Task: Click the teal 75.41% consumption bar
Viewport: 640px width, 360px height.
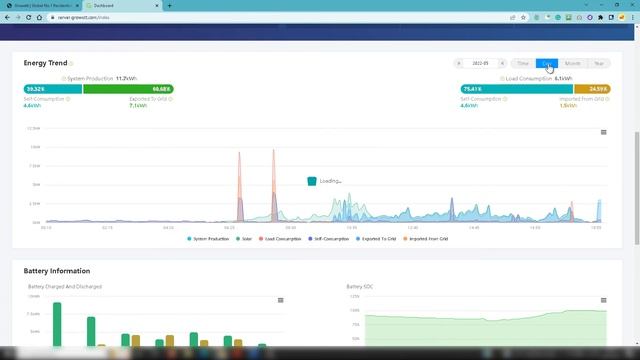Action: pyautogui.click(x=517, y=89)
